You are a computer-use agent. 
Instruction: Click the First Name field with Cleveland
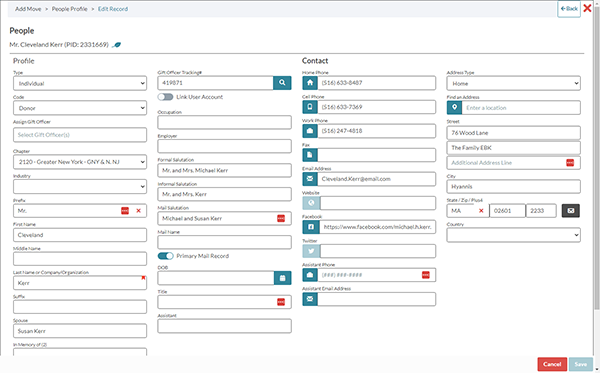[x=80, y=235]
